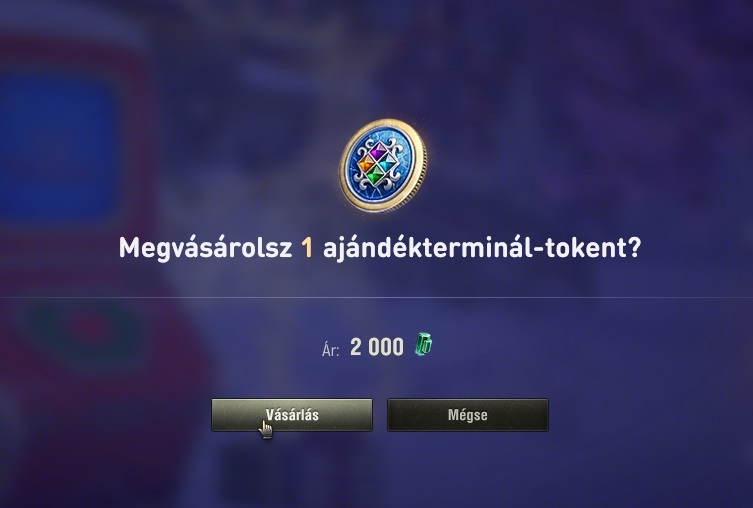Viewport: 753px width, 508px height.
Task: Click the green gem currency icon
Action: [423, 344]
